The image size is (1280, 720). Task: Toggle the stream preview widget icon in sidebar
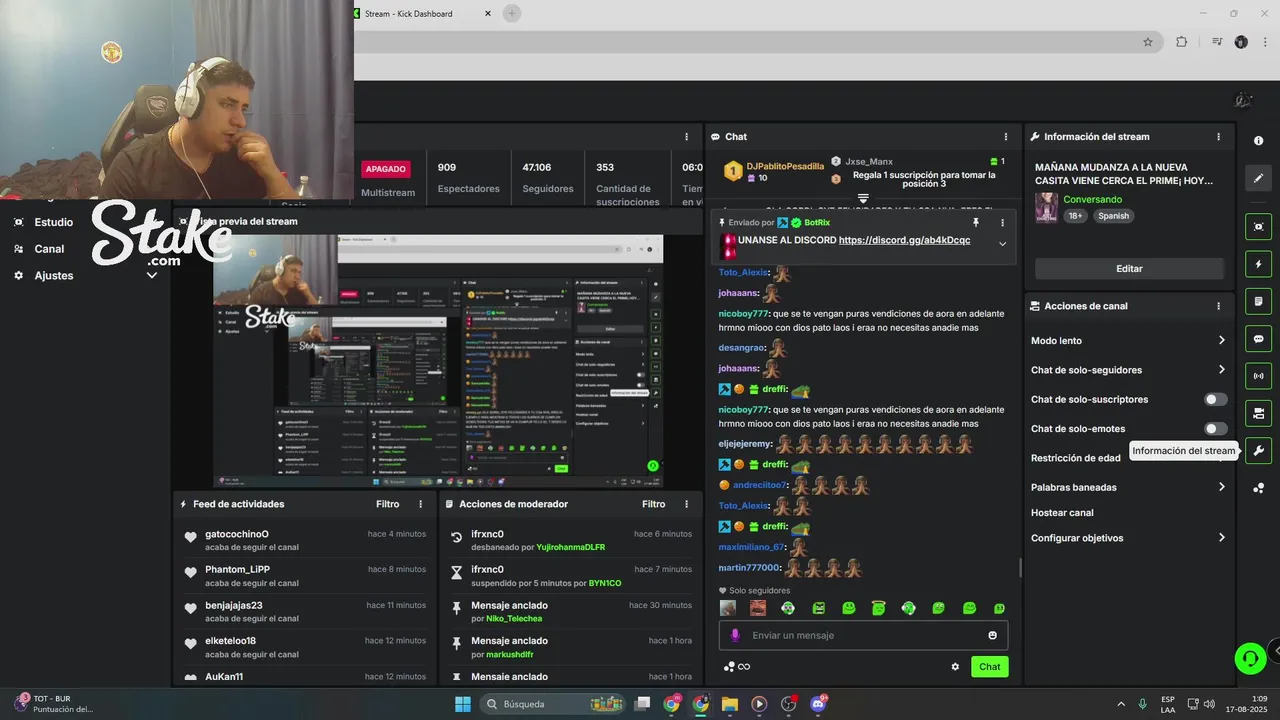click(1258, 227)
